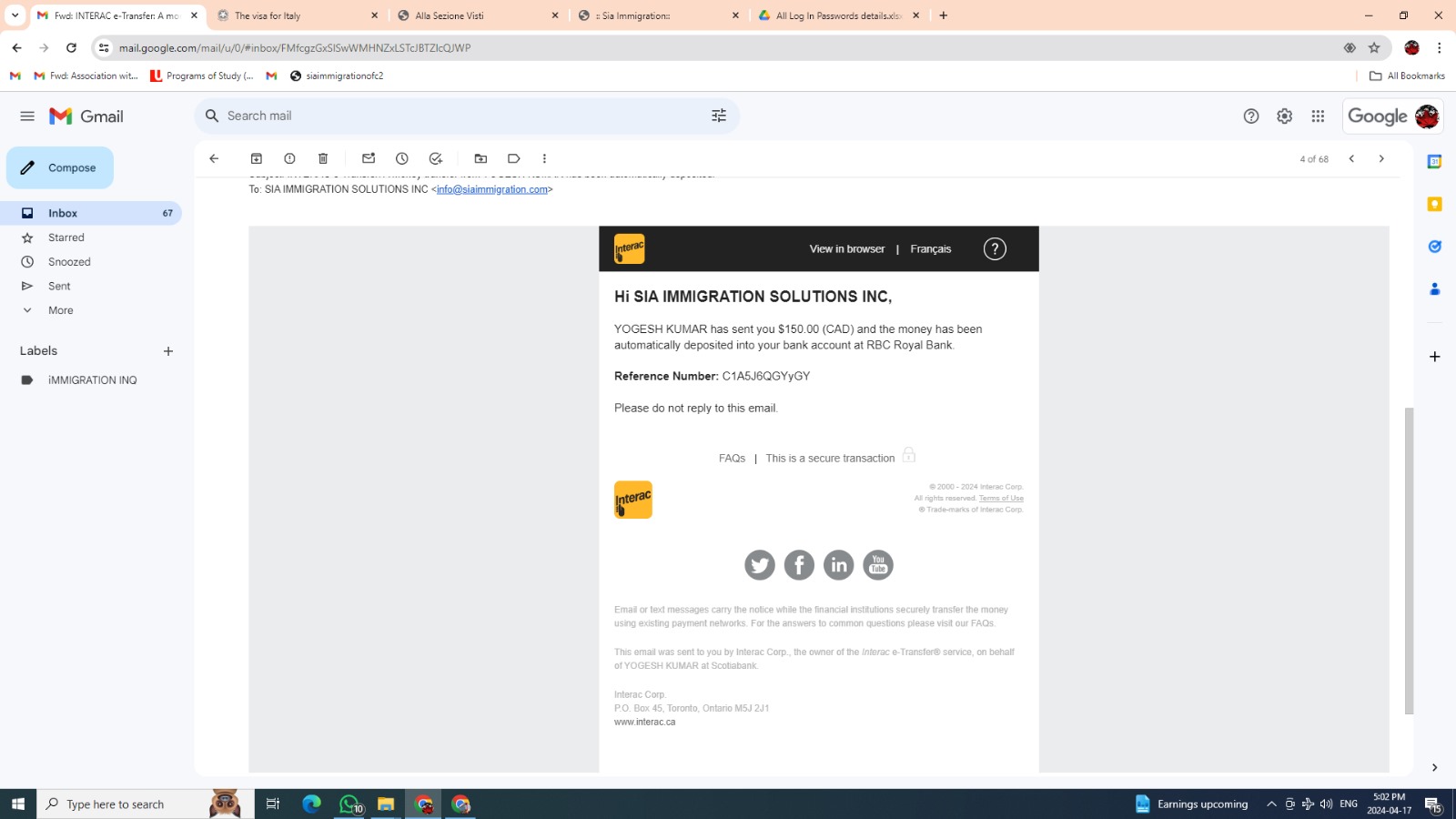1456x819 pixels.
Task: Open Google account profile picture
Action: tap(1427, 116)
